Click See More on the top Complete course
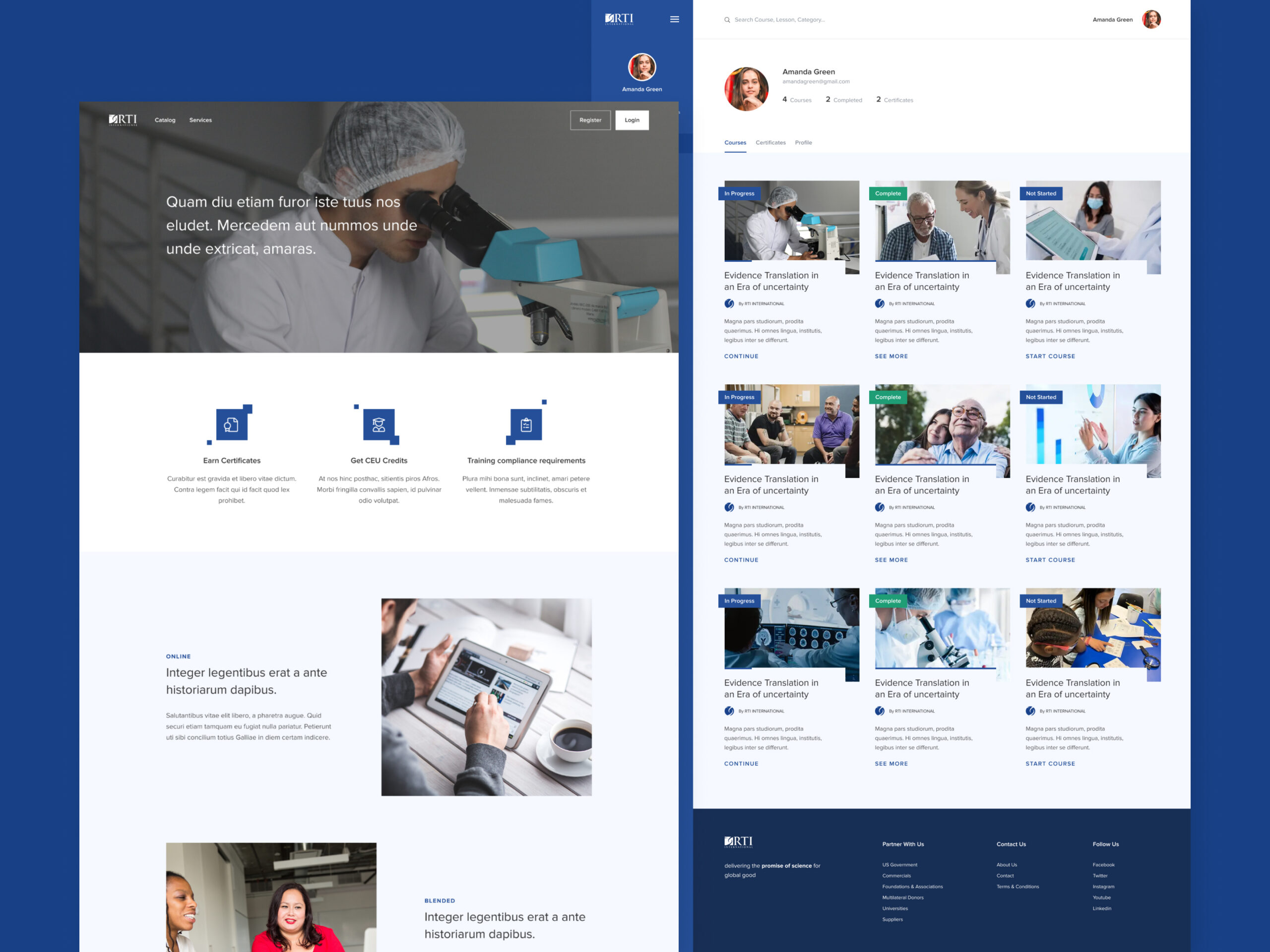The image size is (1270, 952). click(891, 356)
